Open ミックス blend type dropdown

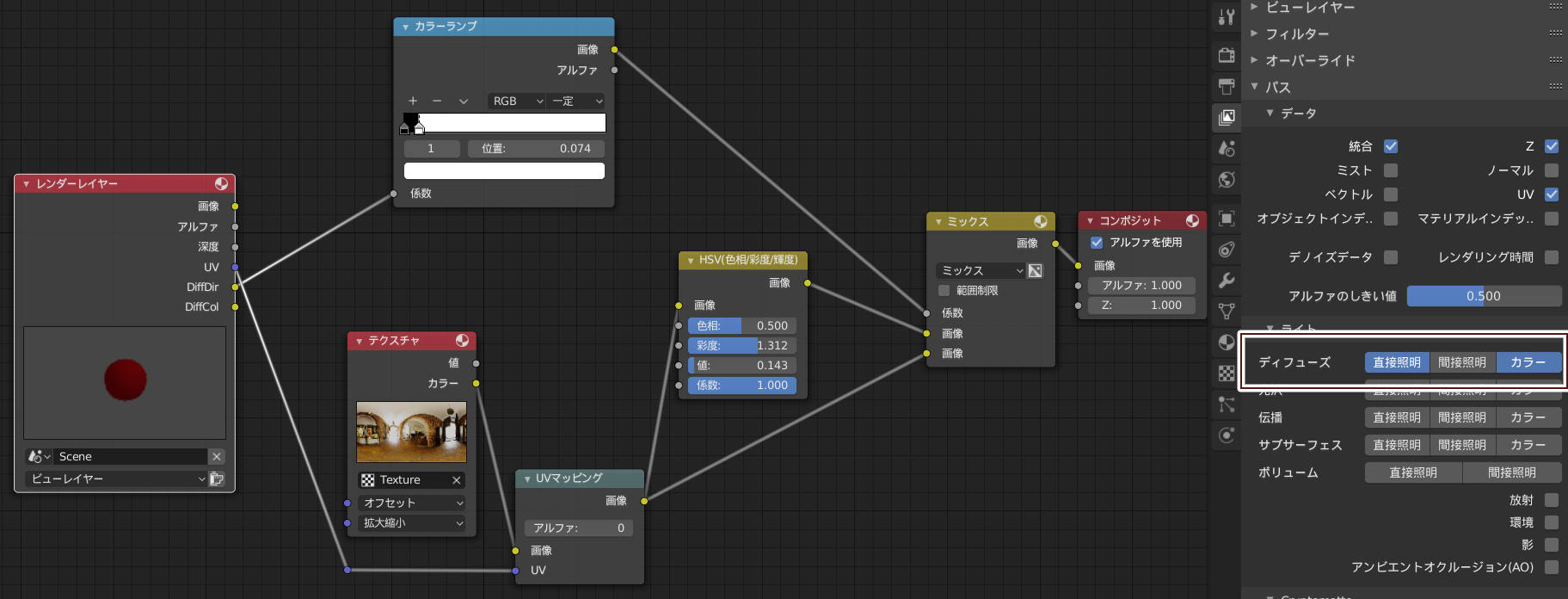pos(981,270)
